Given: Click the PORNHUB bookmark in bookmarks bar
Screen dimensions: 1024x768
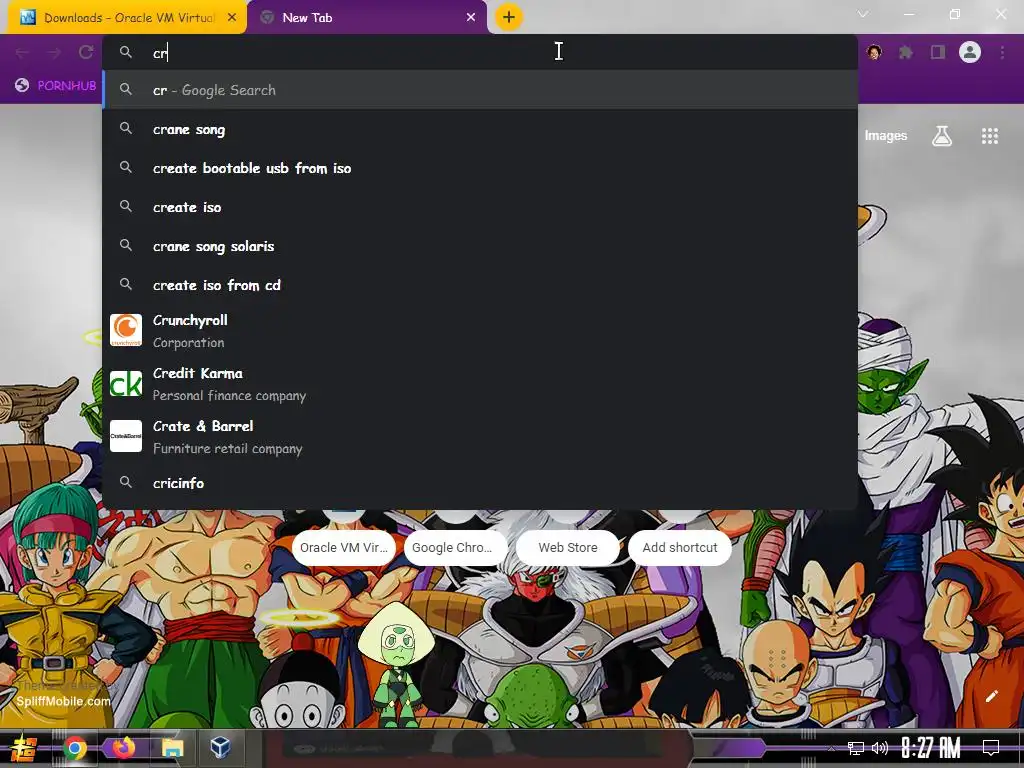Looking at the screenshot, I should tap(56, 86).
